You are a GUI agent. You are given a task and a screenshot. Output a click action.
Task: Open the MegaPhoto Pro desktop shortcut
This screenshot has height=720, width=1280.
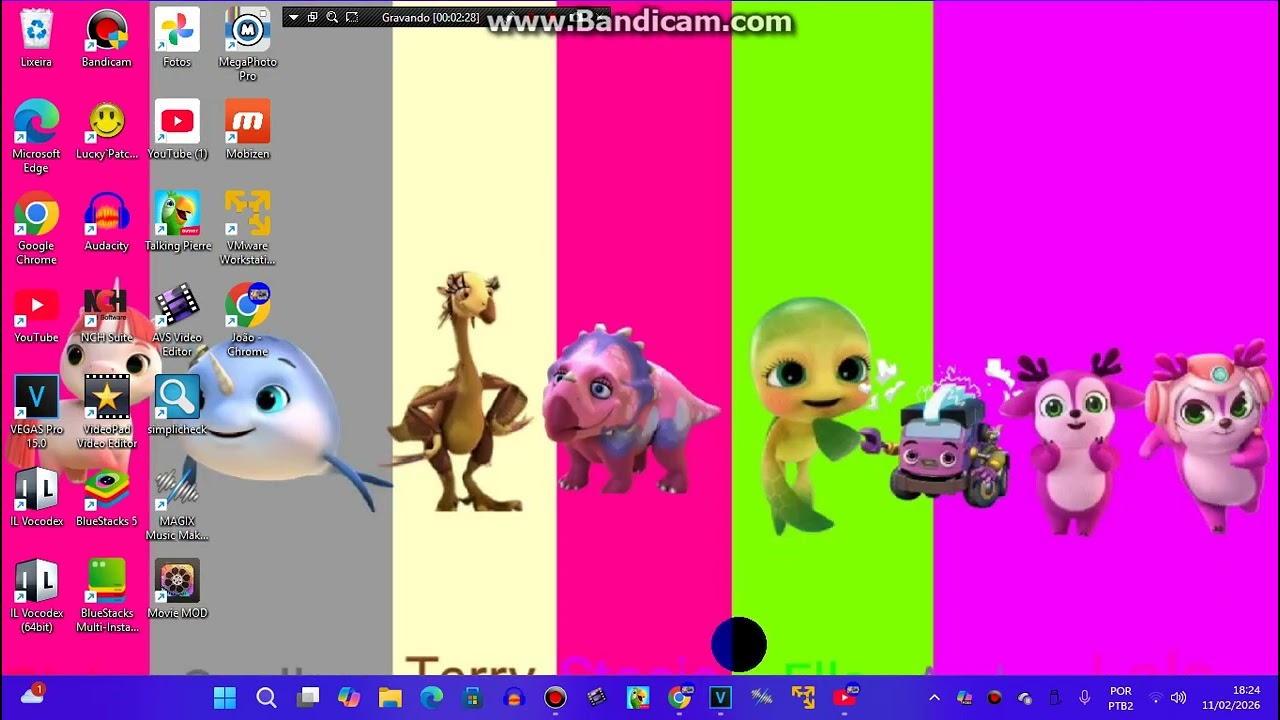click(248, 45)
